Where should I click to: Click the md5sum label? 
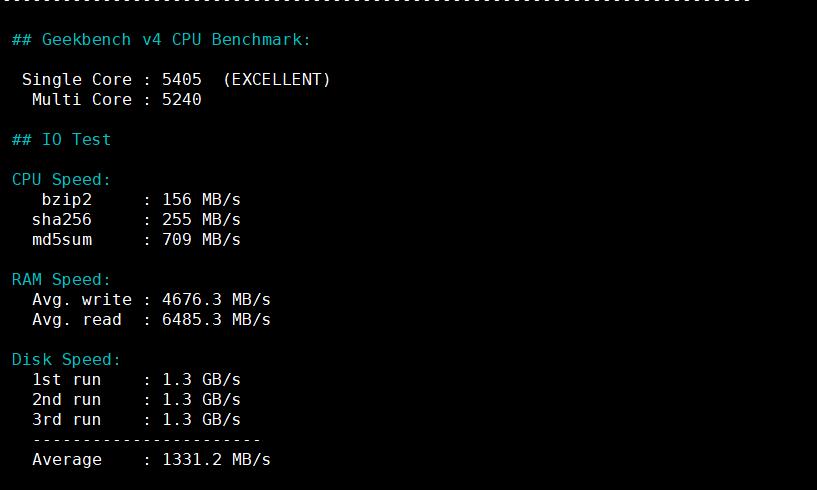tap(66, 240)
